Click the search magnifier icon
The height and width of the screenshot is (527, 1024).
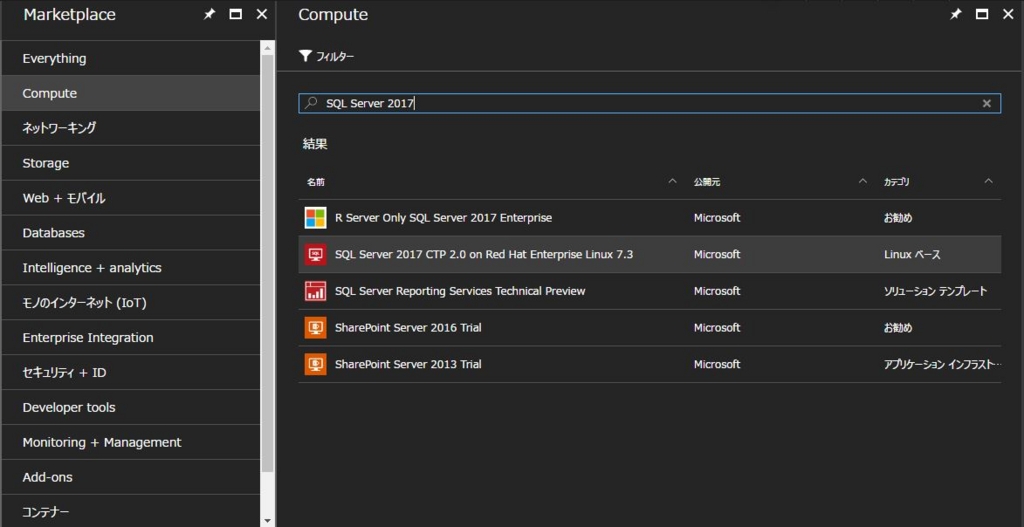pyautogui.click(x=312, y=103)
